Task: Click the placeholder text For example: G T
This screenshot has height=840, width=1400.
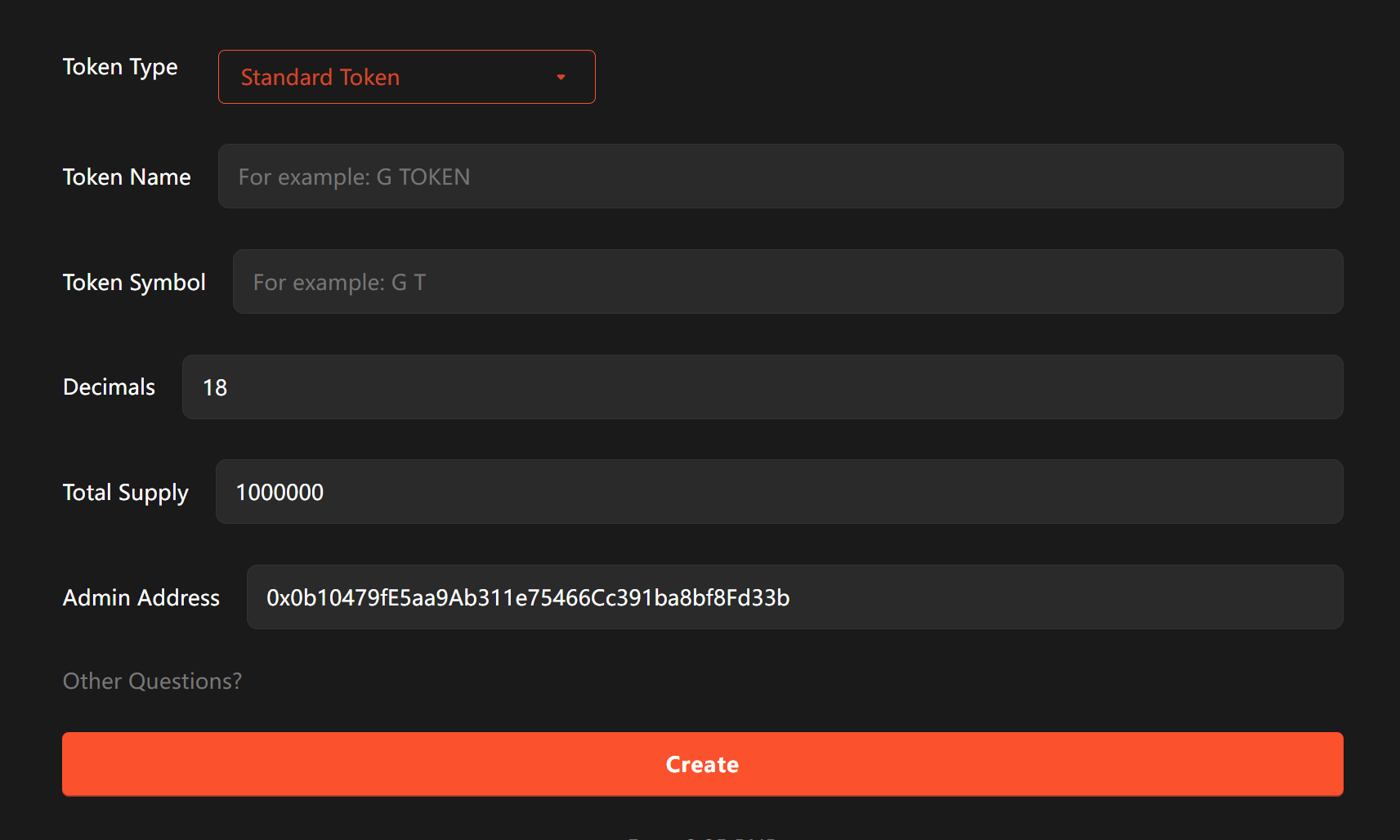Action: (x=338, y=281)
